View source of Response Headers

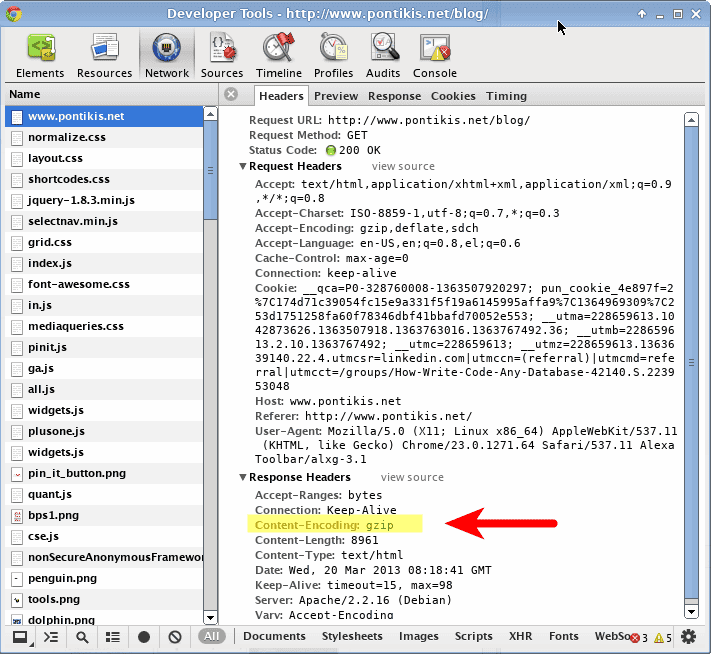[412, 477]
